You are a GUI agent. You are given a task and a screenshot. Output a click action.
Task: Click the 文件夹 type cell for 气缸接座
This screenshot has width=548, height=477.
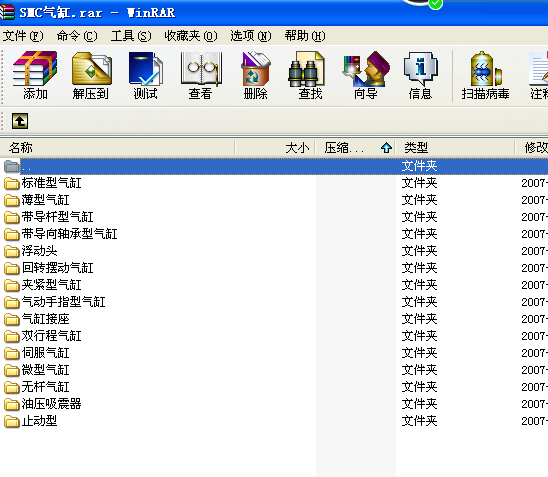pyautogui.click(x=419, y=319)
